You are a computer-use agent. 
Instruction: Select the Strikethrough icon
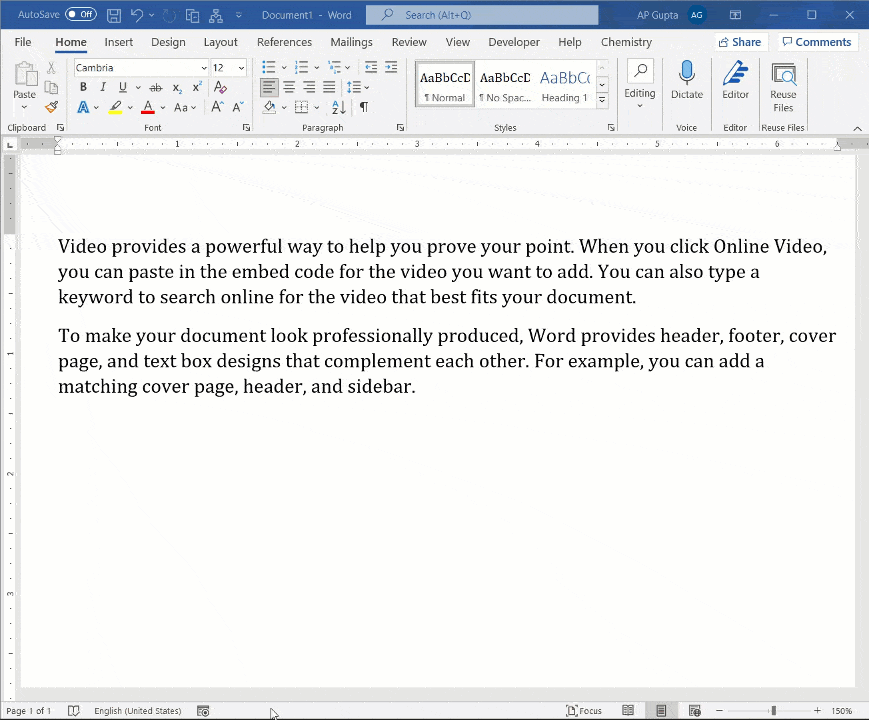pos(155,87)
